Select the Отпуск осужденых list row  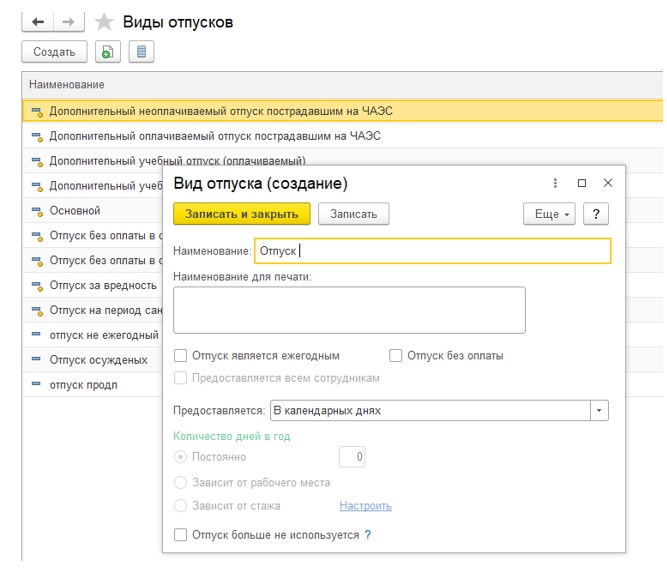point(98,359)
